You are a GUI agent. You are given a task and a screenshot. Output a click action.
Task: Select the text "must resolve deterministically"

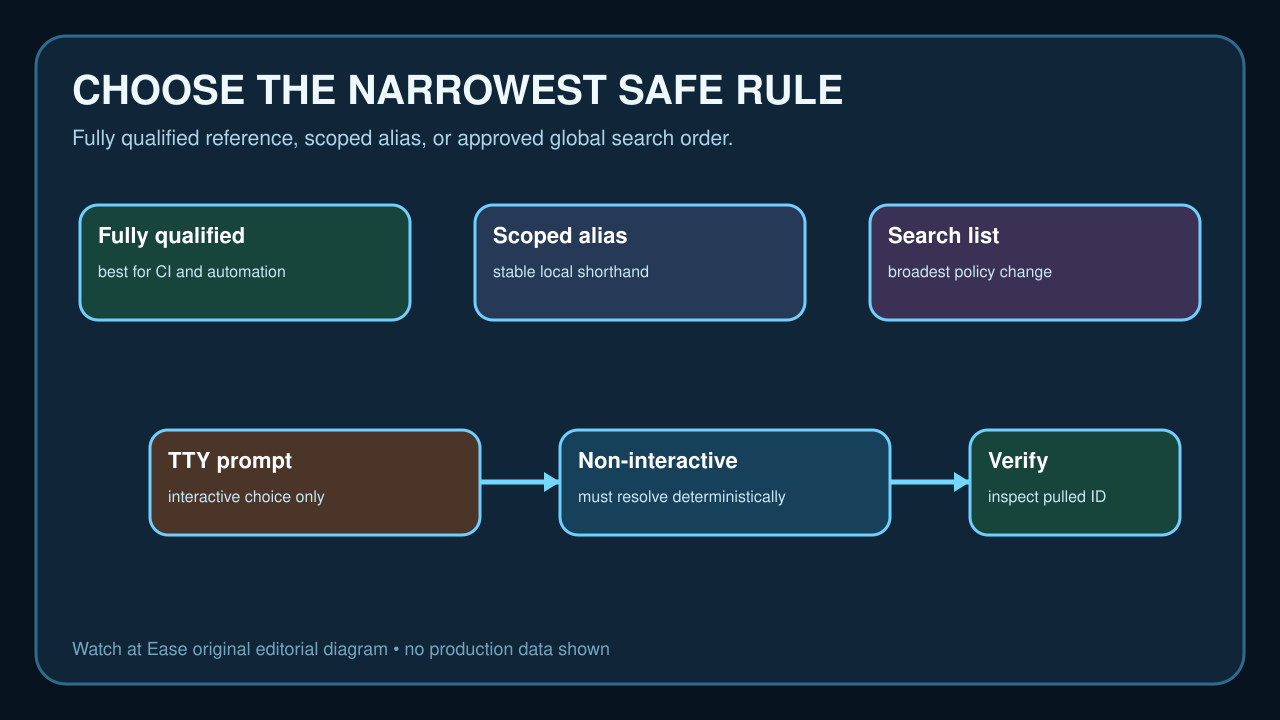point(682,497)
